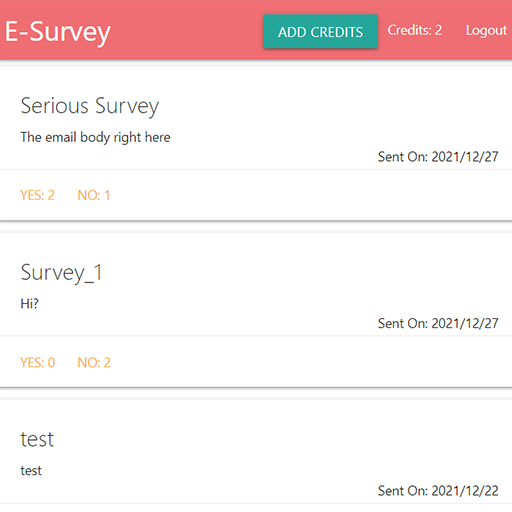Click the 'test' survey body text
Viewport: 512px width, 512px height.
(x=31, y=471)
